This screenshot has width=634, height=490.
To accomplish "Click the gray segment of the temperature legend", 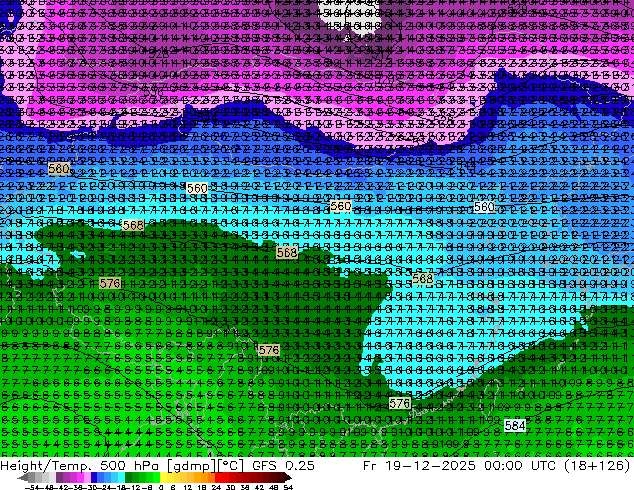I will pyautogui.click(x=32, y=478).
